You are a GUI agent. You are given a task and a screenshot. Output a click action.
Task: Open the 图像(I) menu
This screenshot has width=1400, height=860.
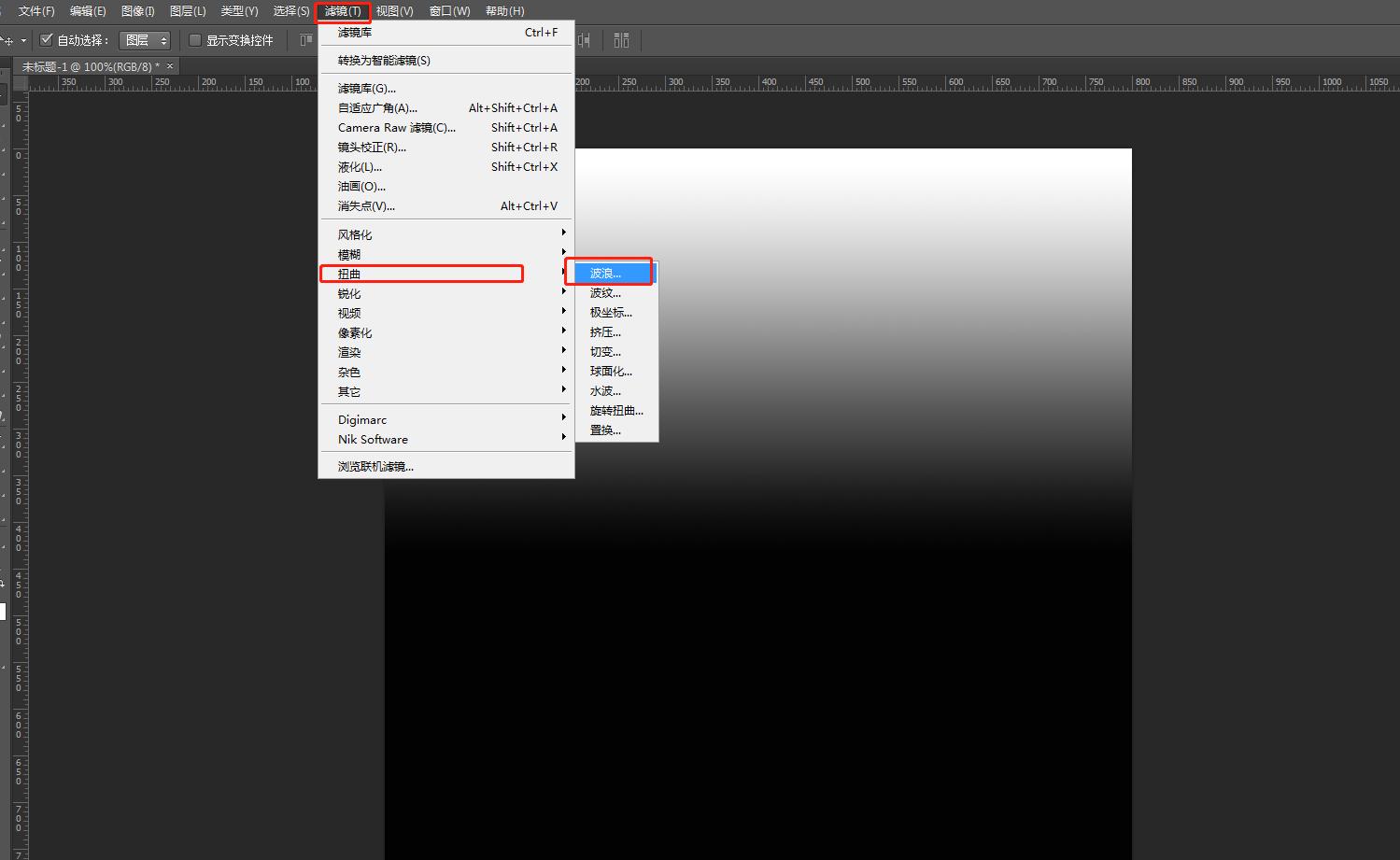click(138, 11)
